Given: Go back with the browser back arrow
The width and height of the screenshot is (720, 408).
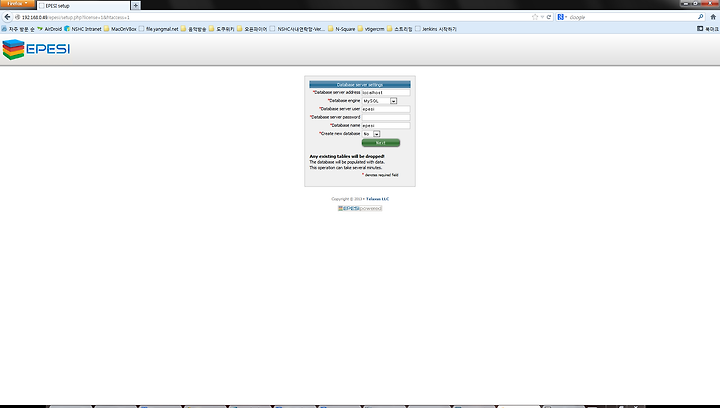Looking at the screenshot, I should (x=7, y=17).
